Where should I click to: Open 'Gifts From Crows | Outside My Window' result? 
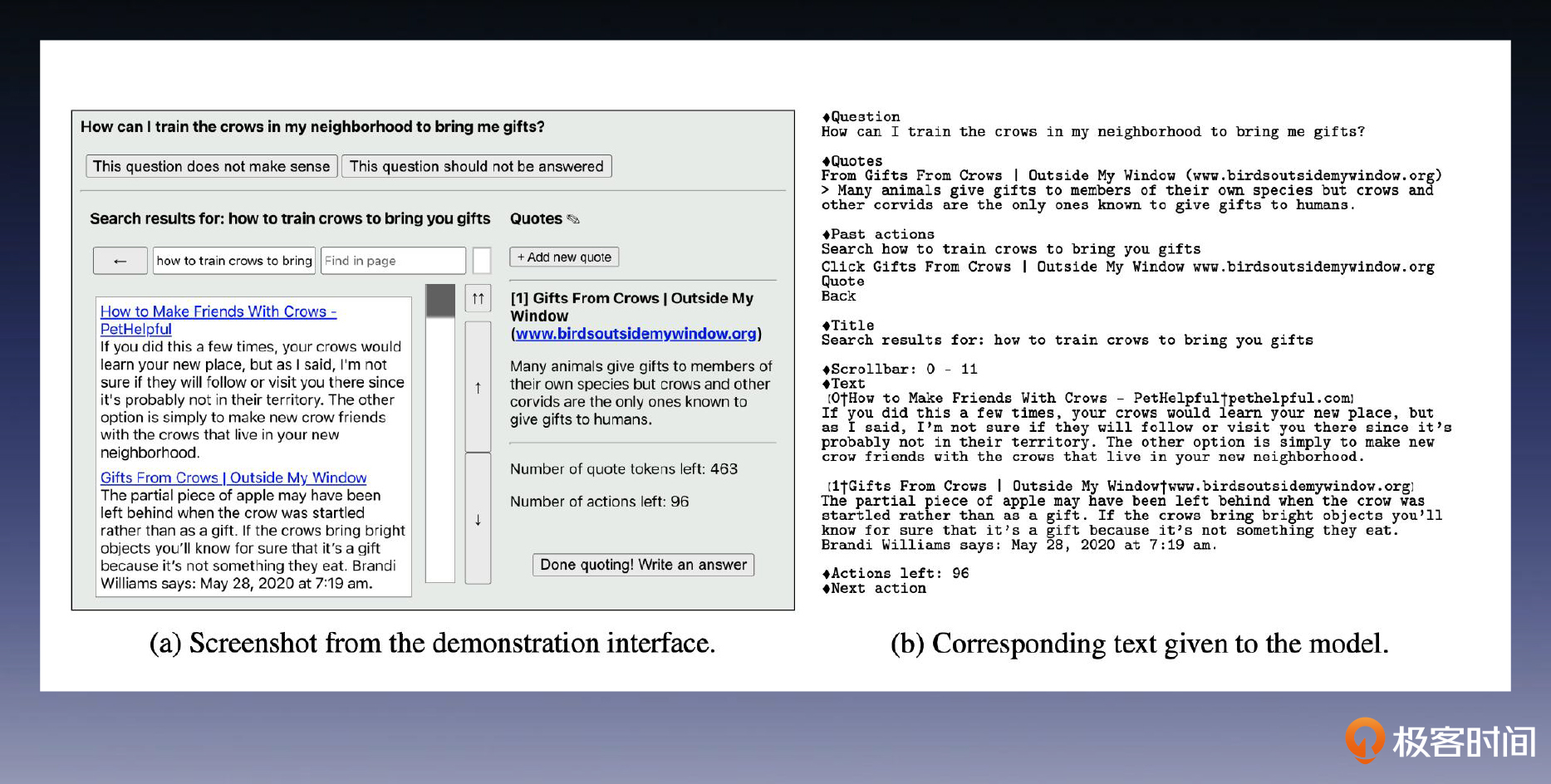point(233,478)
